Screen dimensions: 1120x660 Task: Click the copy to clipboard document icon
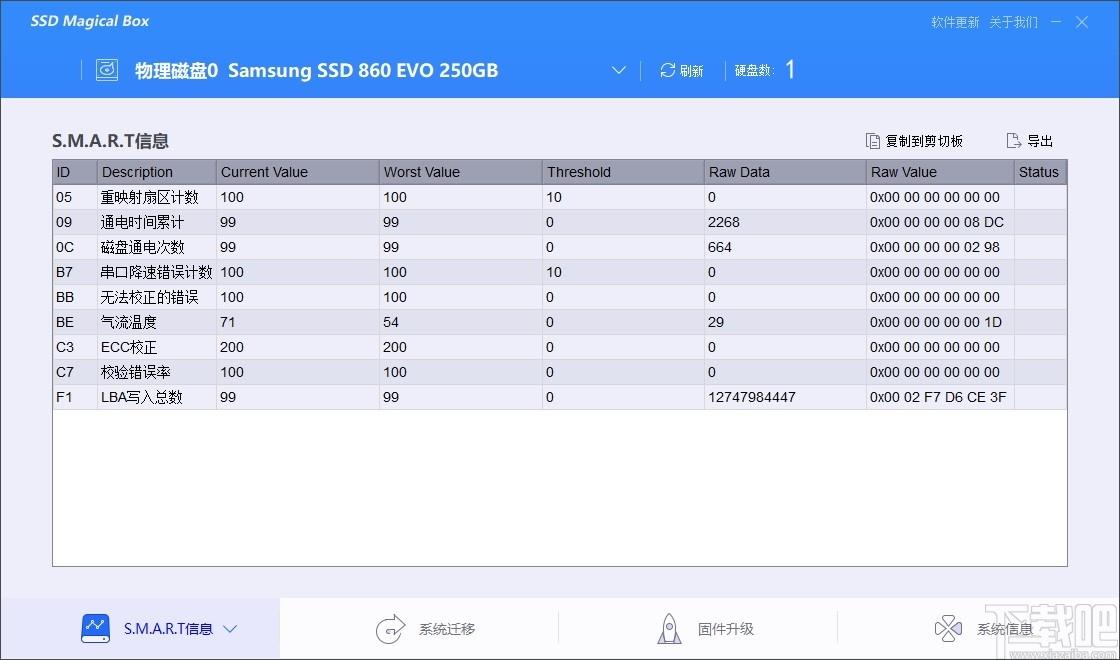pyautogui.click(x=872, y=141)
